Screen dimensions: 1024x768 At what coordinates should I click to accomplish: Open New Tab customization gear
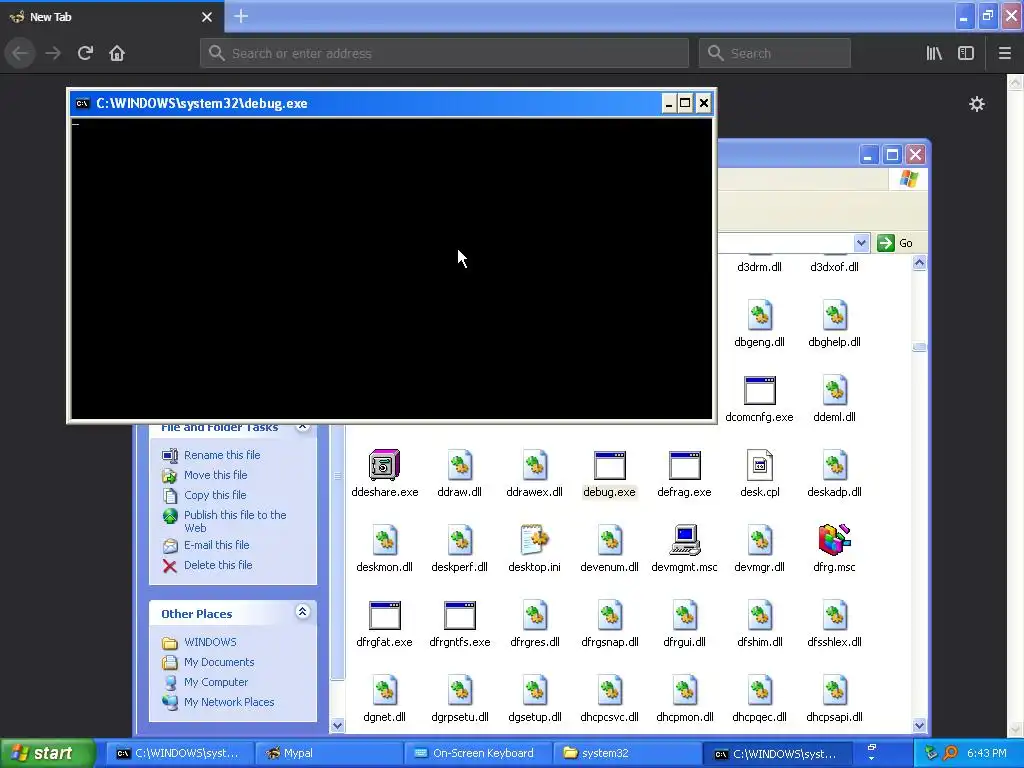tap(976, 104)
